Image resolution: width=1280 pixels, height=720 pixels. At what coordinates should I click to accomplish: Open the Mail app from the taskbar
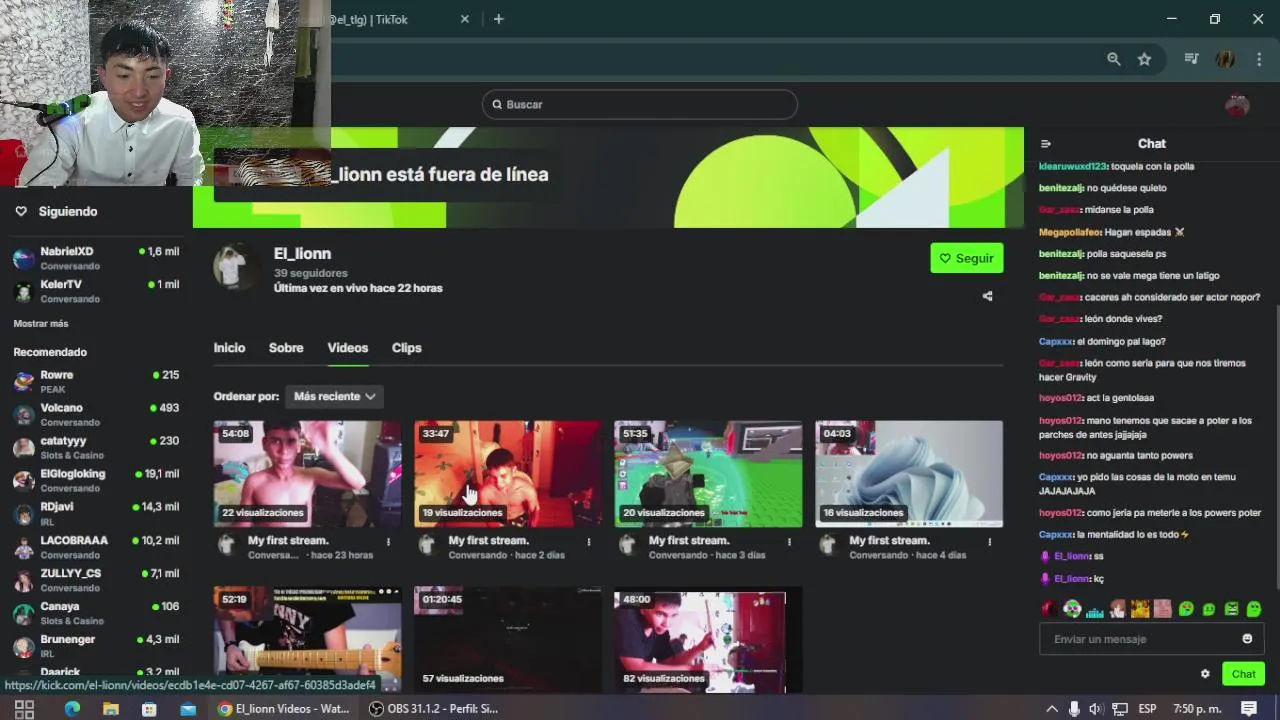(x=188, y=709)
